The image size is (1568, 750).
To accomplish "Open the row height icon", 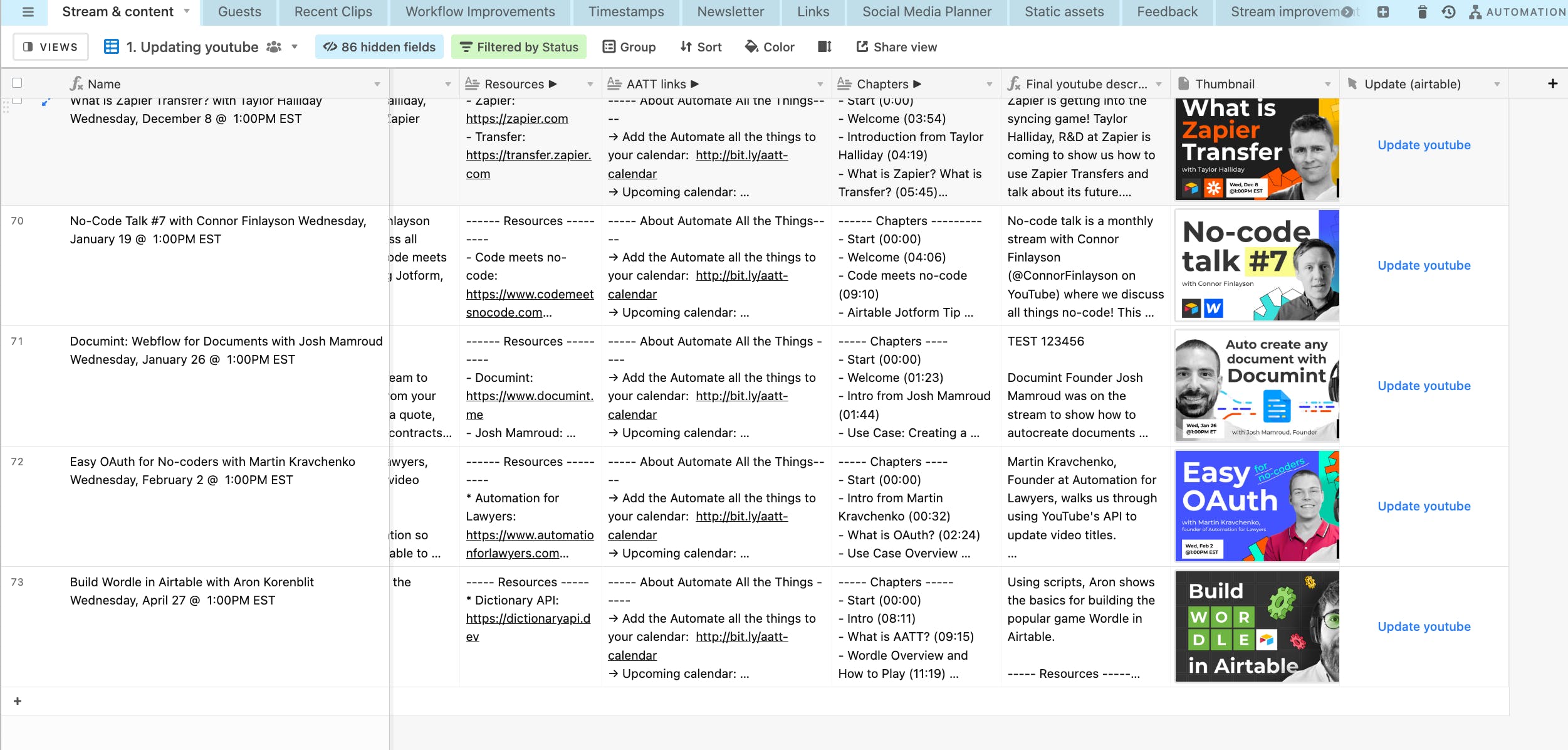I will click(825, 47).
